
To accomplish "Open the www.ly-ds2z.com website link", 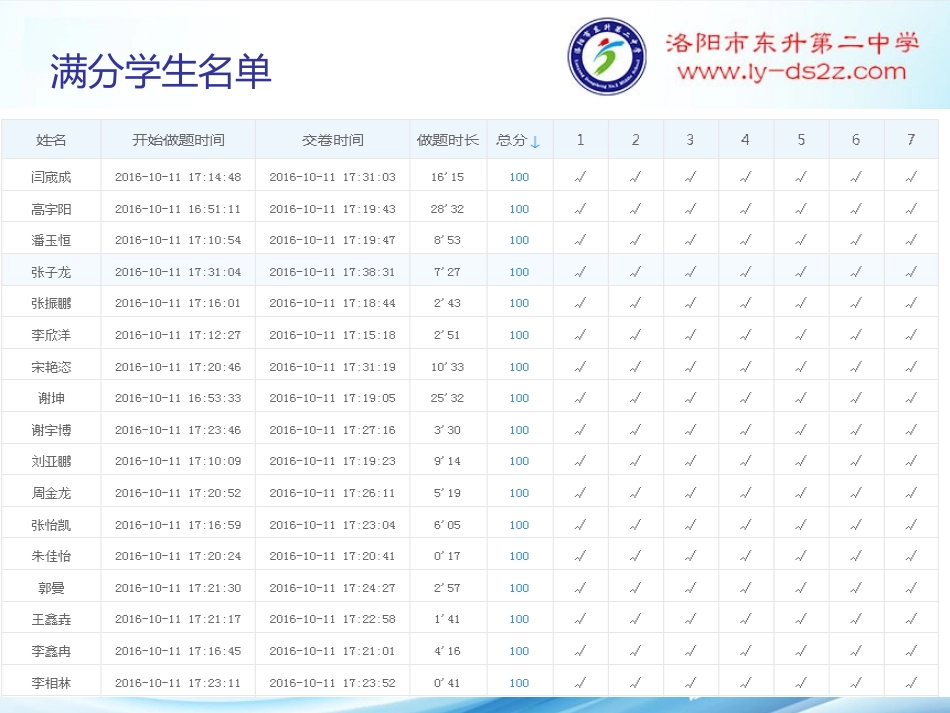I will click(792, 71).
